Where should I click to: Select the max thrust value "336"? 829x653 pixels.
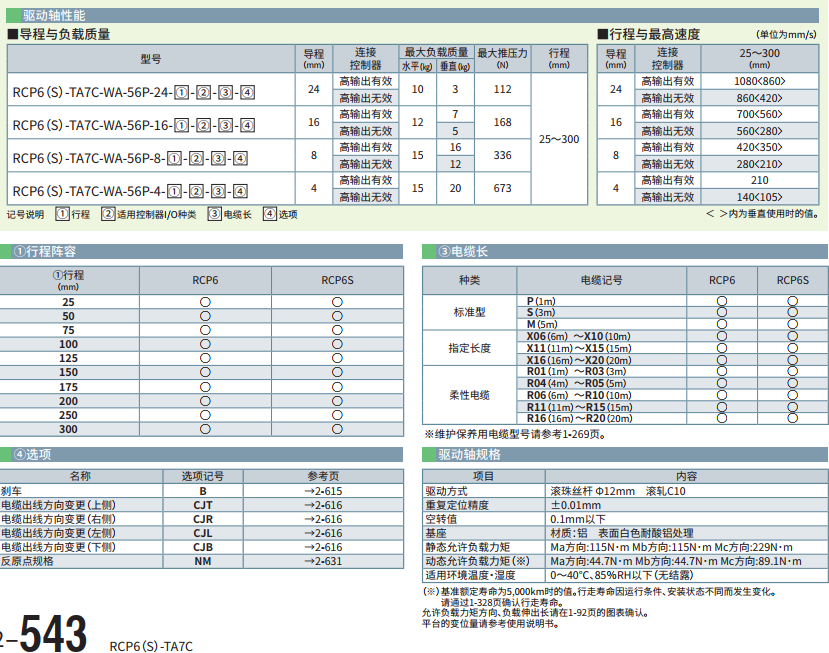502,155
